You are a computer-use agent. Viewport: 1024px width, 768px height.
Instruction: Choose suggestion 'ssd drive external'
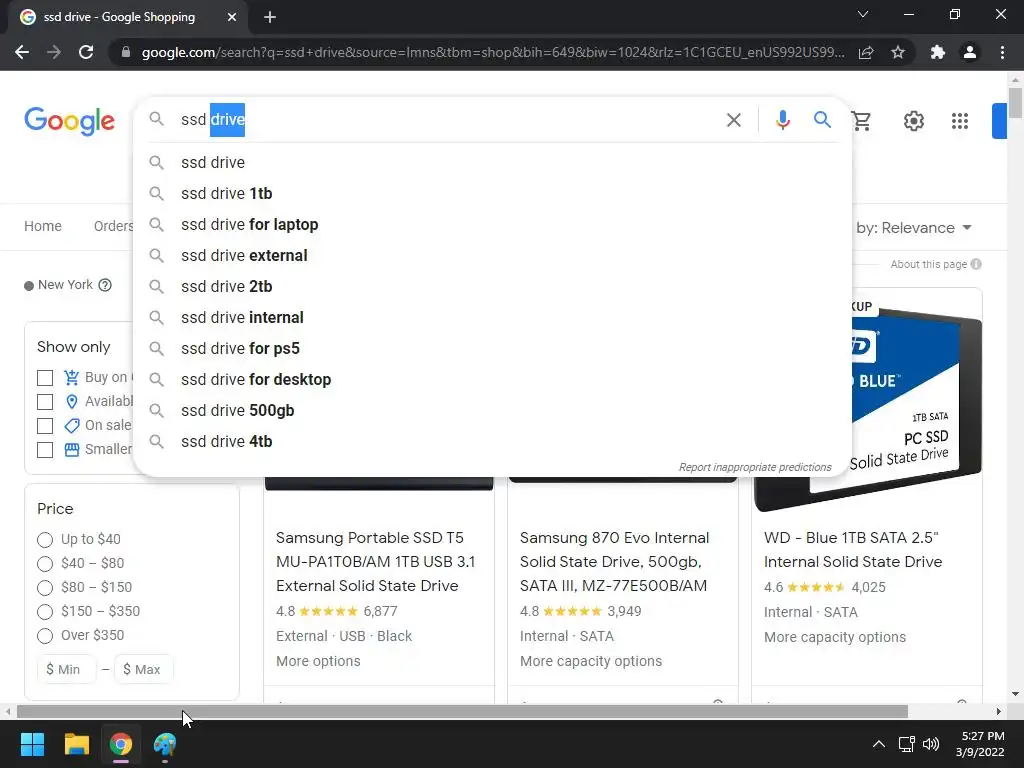(x=492, y=255)
